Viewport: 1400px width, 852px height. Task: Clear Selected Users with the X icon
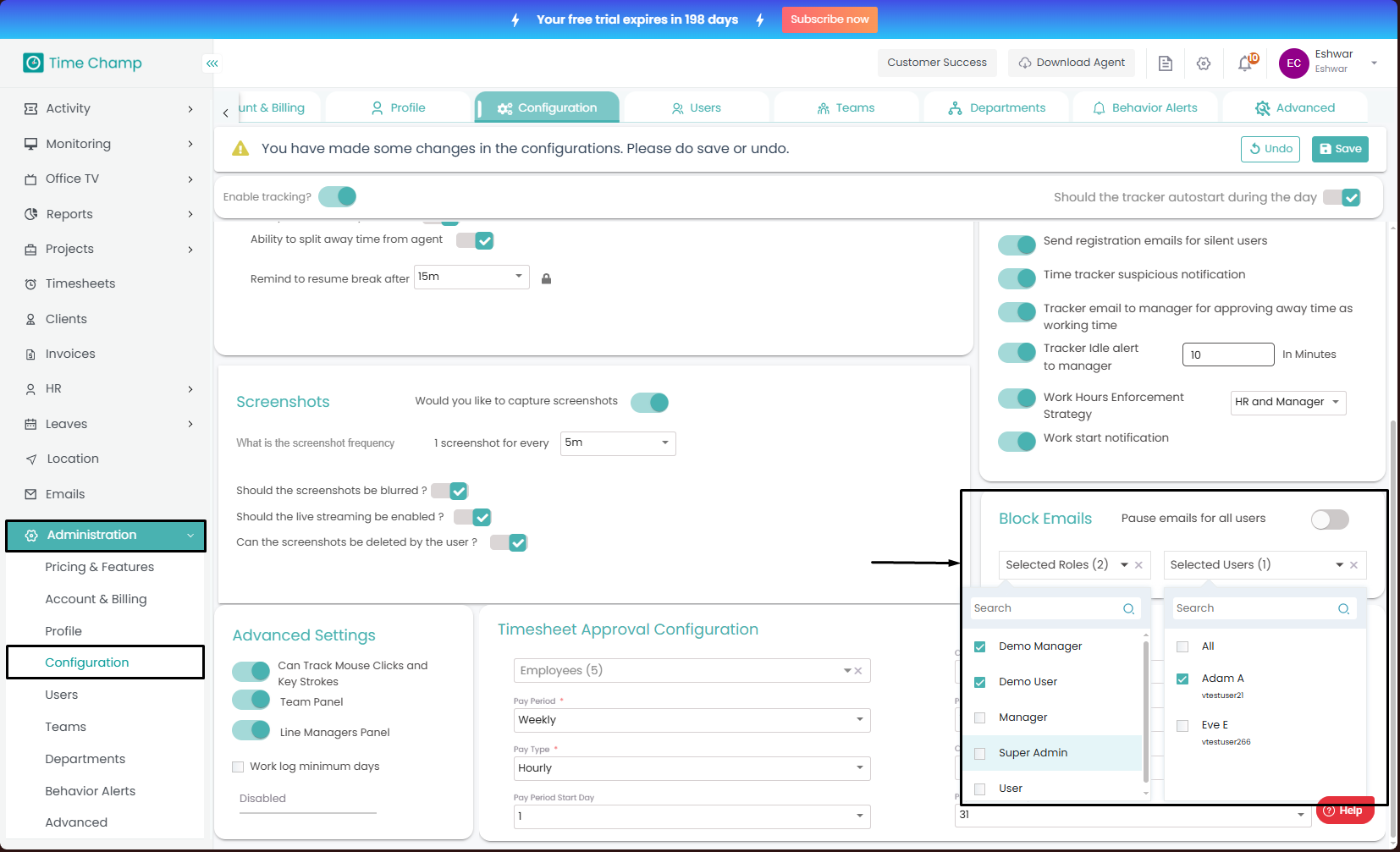click(x=1353, y=565)
